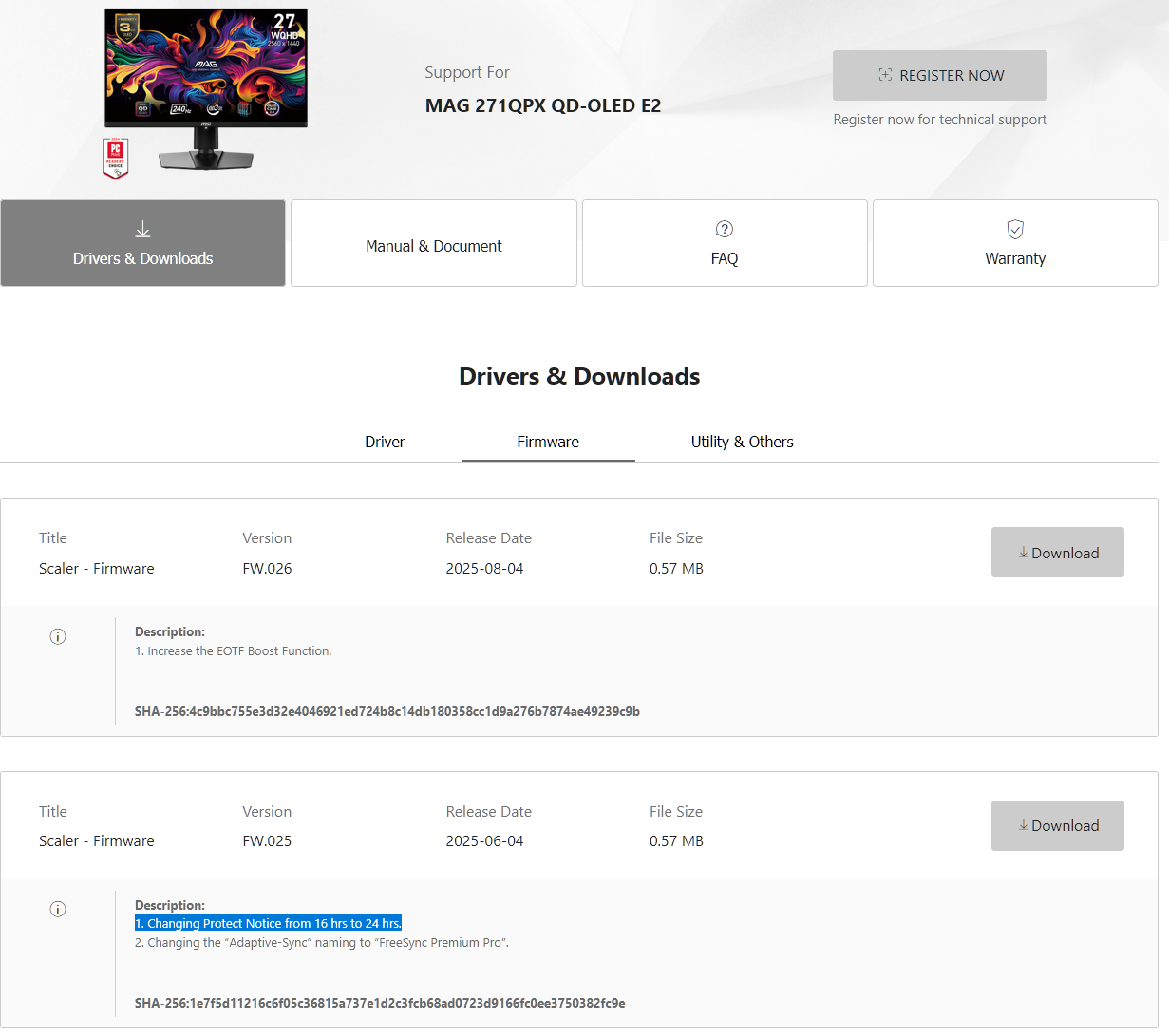Click the SHA-256 hash of FW.025

pos(380,1003)
